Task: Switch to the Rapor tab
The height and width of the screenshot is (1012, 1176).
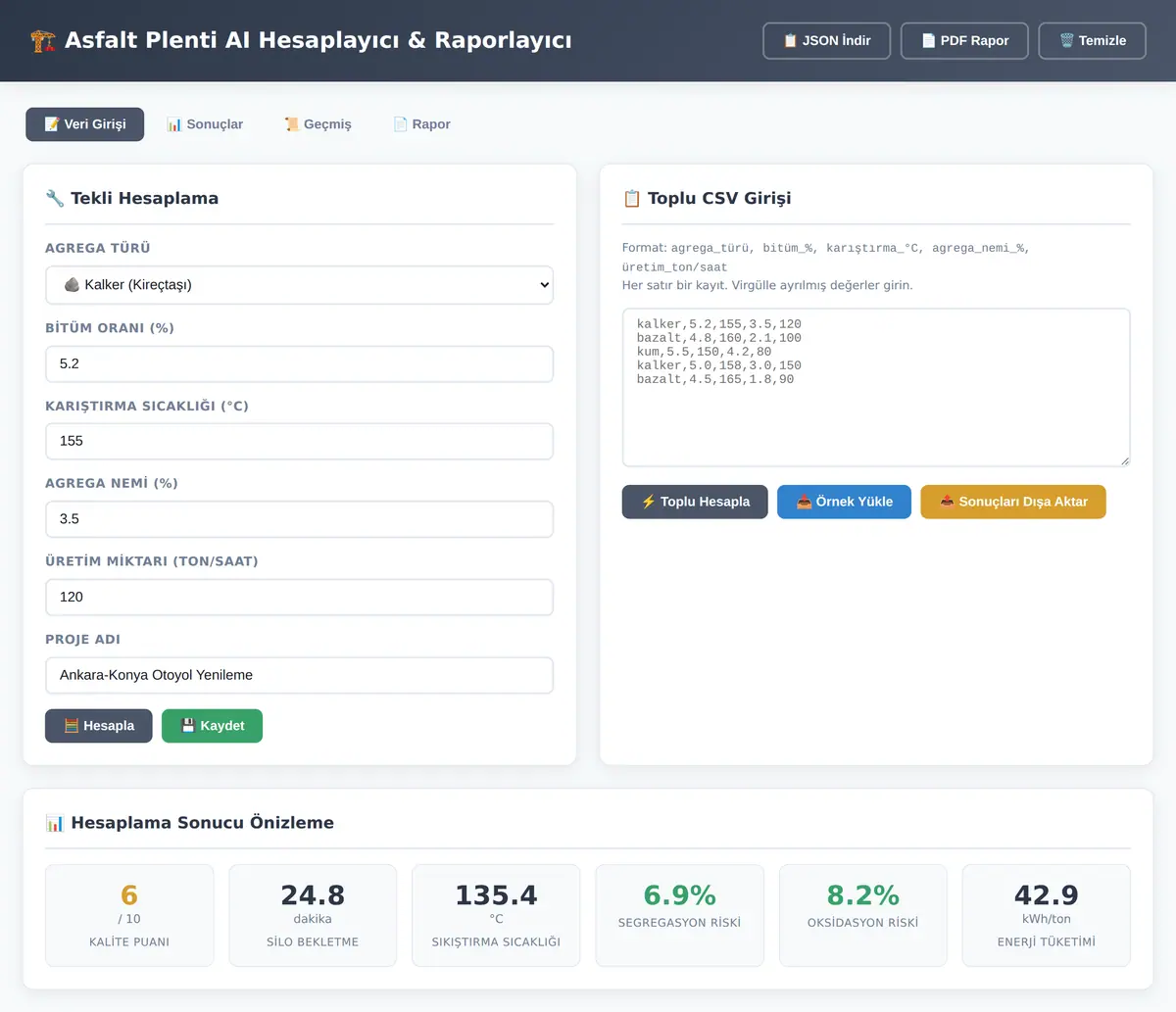Action: coord(421,124)
